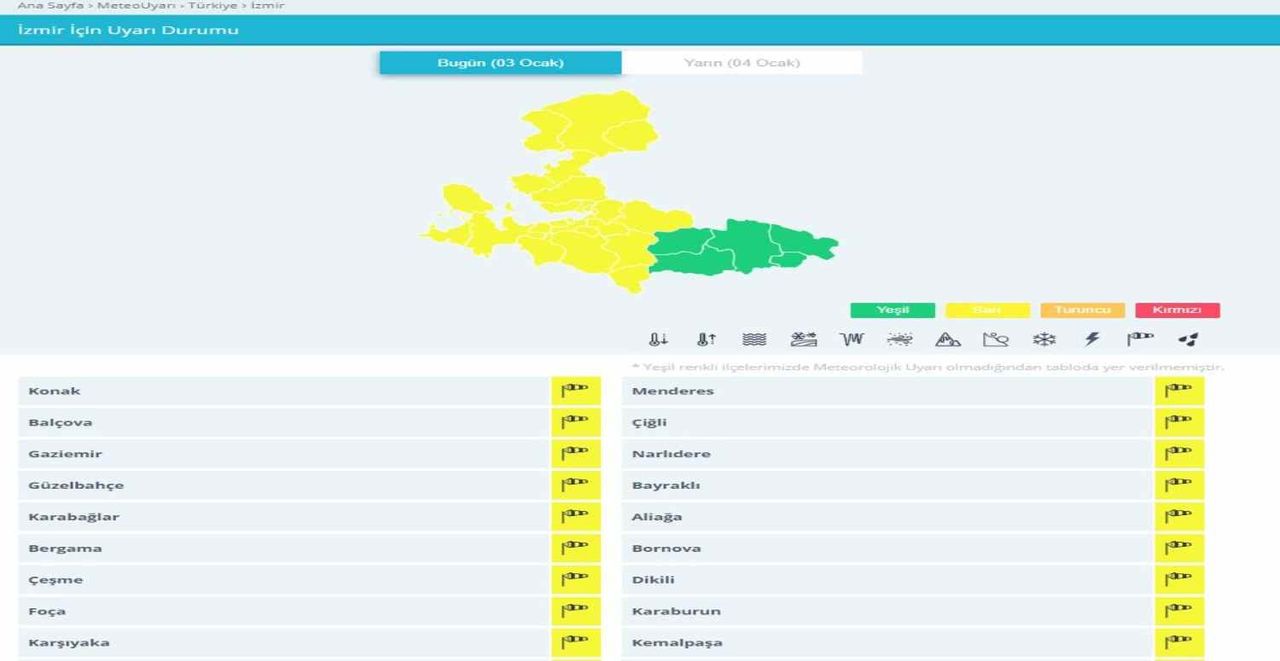Click the Karabağlar district name

[73, 517]
